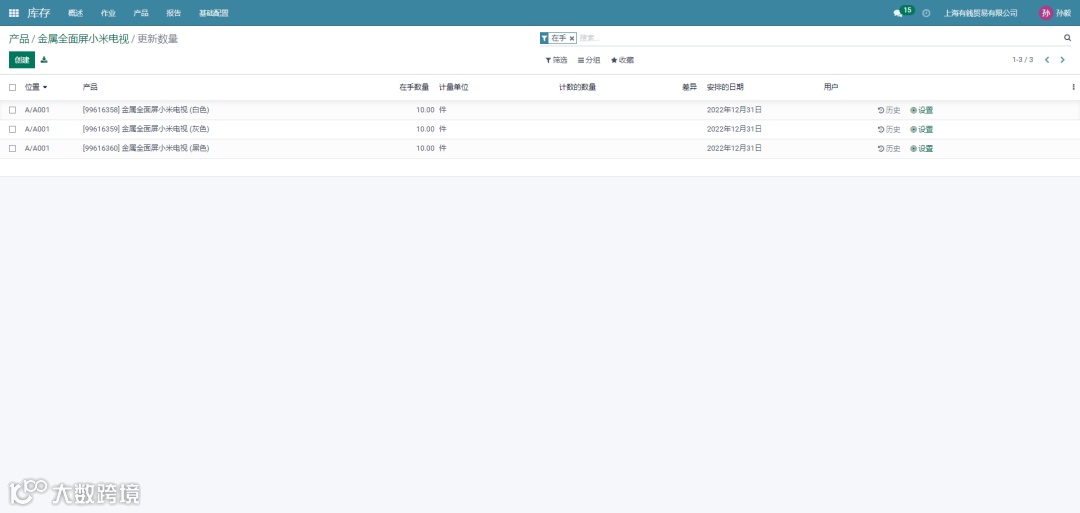Viewport: 1080px width, 513px height.
Task: Toggle the select-all header checkbox
Action: (x=12, y=87)
